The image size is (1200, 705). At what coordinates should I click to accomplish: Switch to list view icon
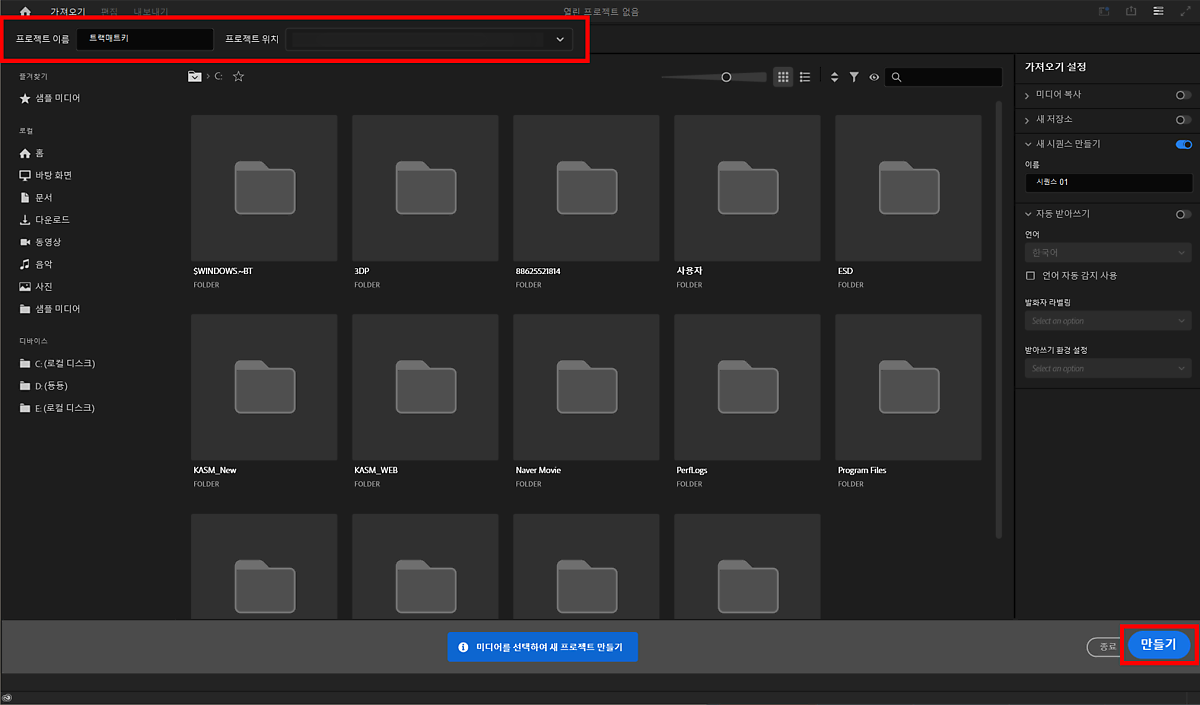[805, 77]
